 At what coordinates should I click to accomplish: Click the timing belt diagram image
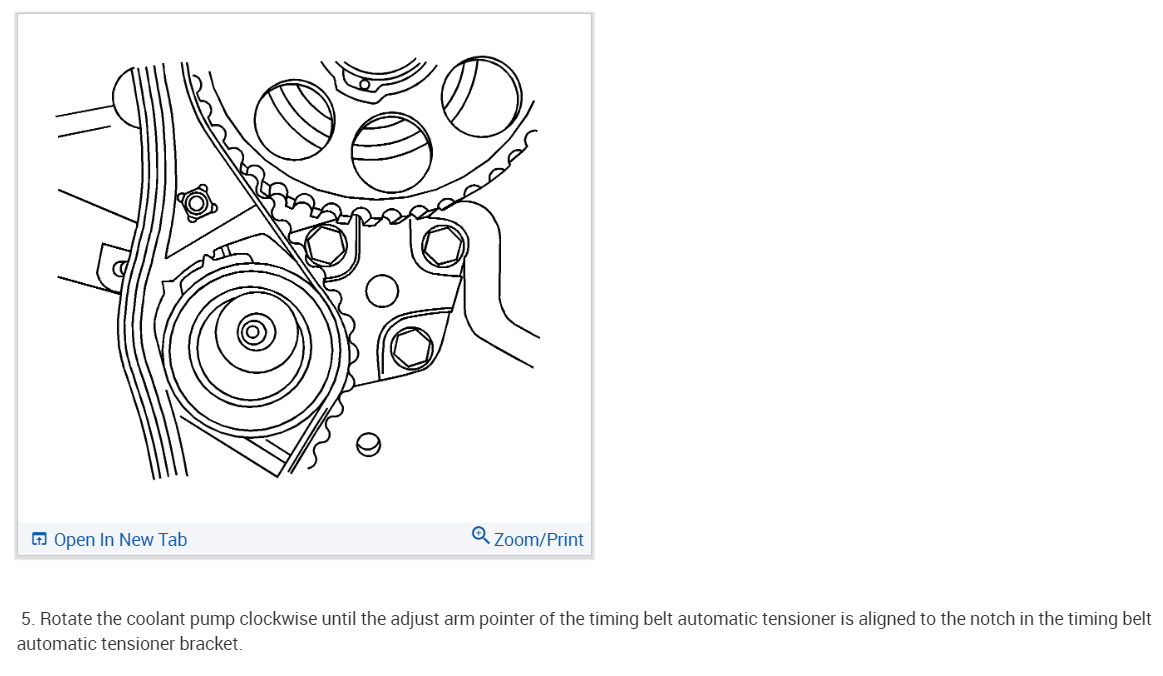[304, 267]
